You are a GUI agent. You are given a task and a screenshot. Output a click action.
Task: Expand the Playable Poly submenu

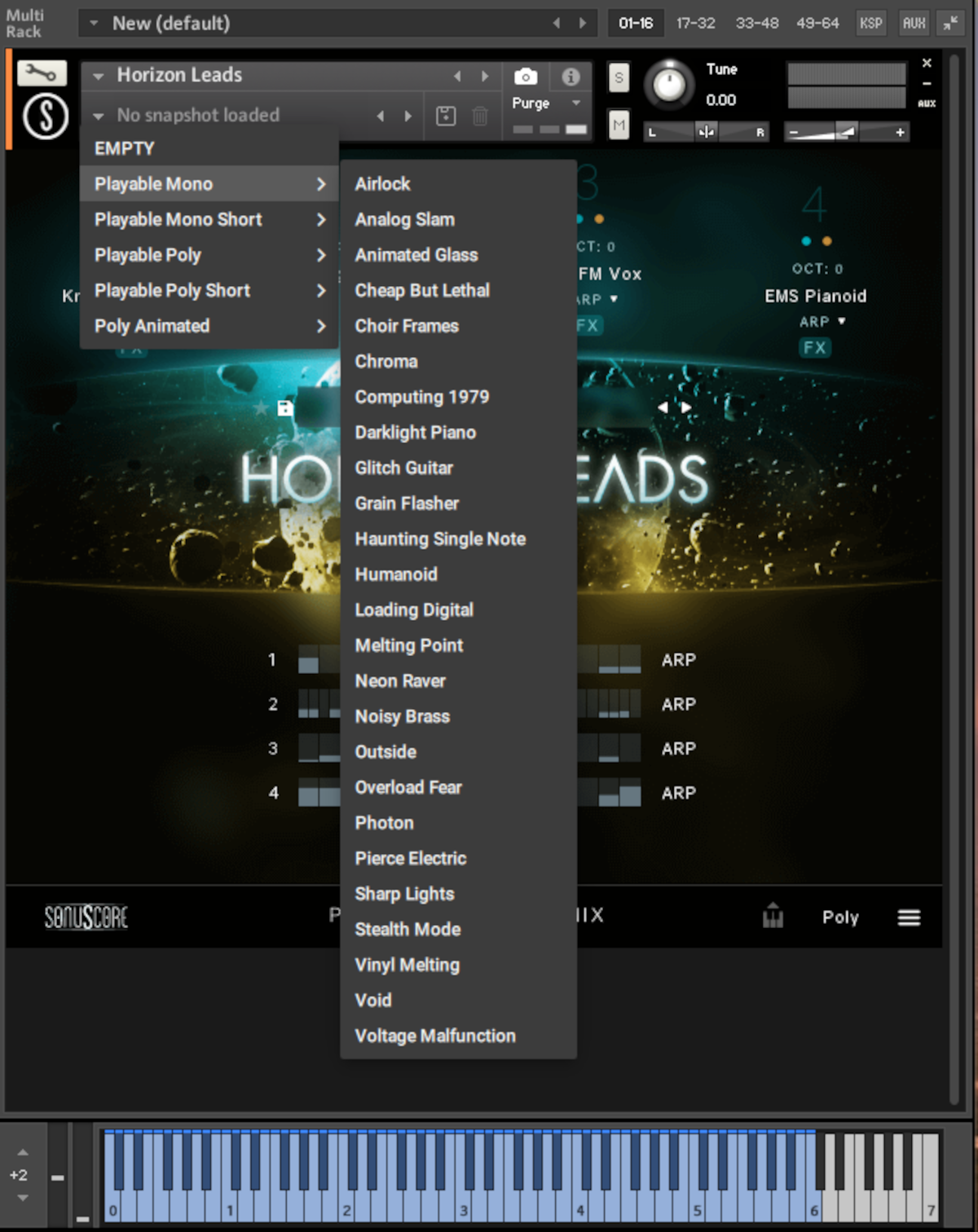[x=209, y=255]
